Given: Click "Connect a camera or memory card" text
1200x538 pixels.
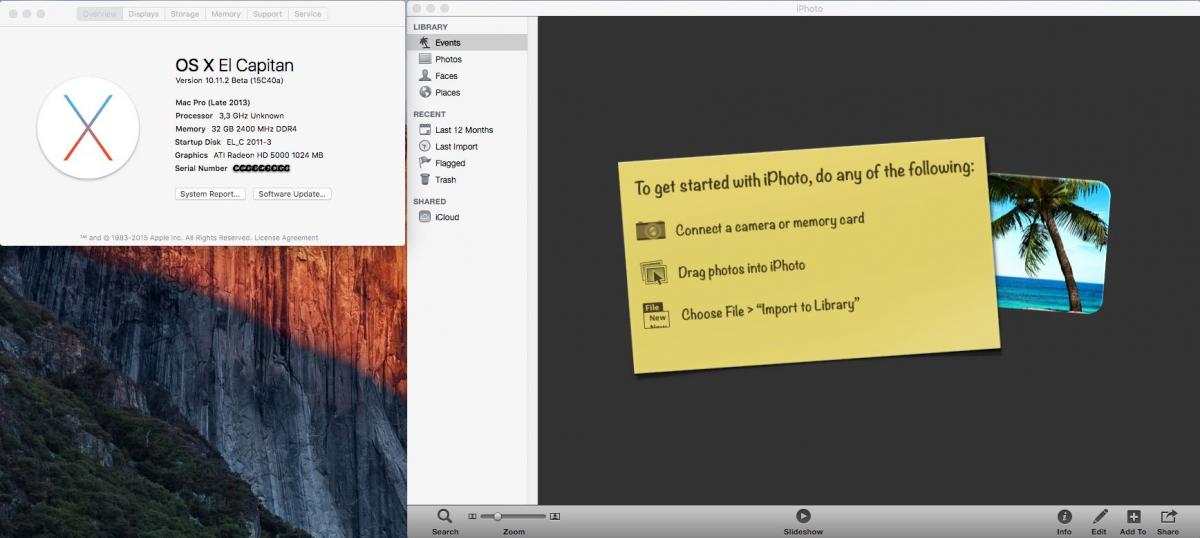Looking at the screenshot, I should click(x=770, y=224).
